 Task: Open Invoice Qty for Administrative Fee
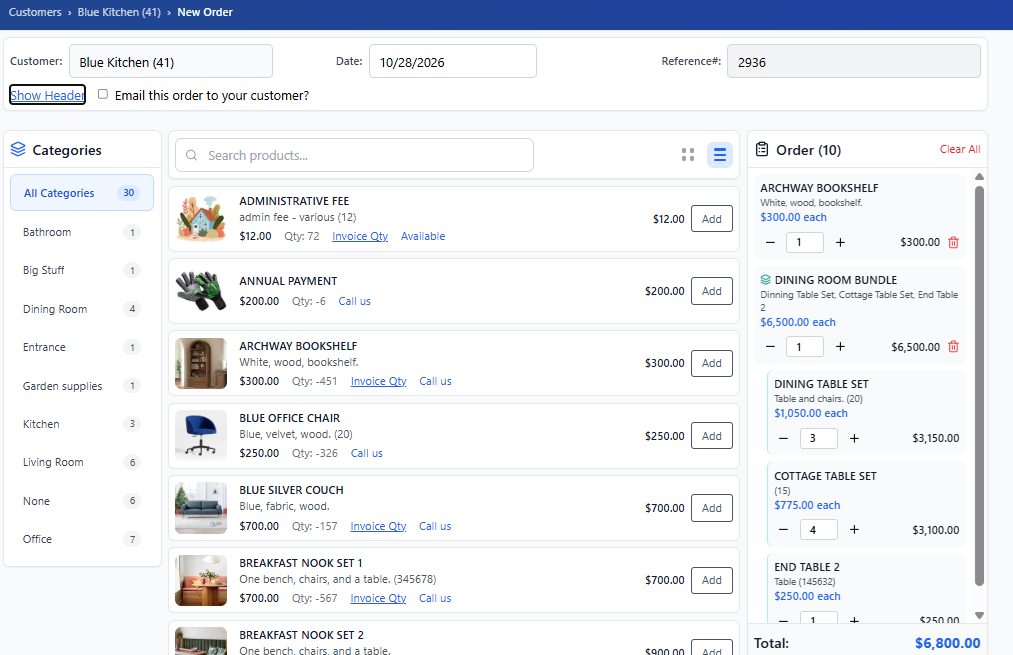pos(360,236)
